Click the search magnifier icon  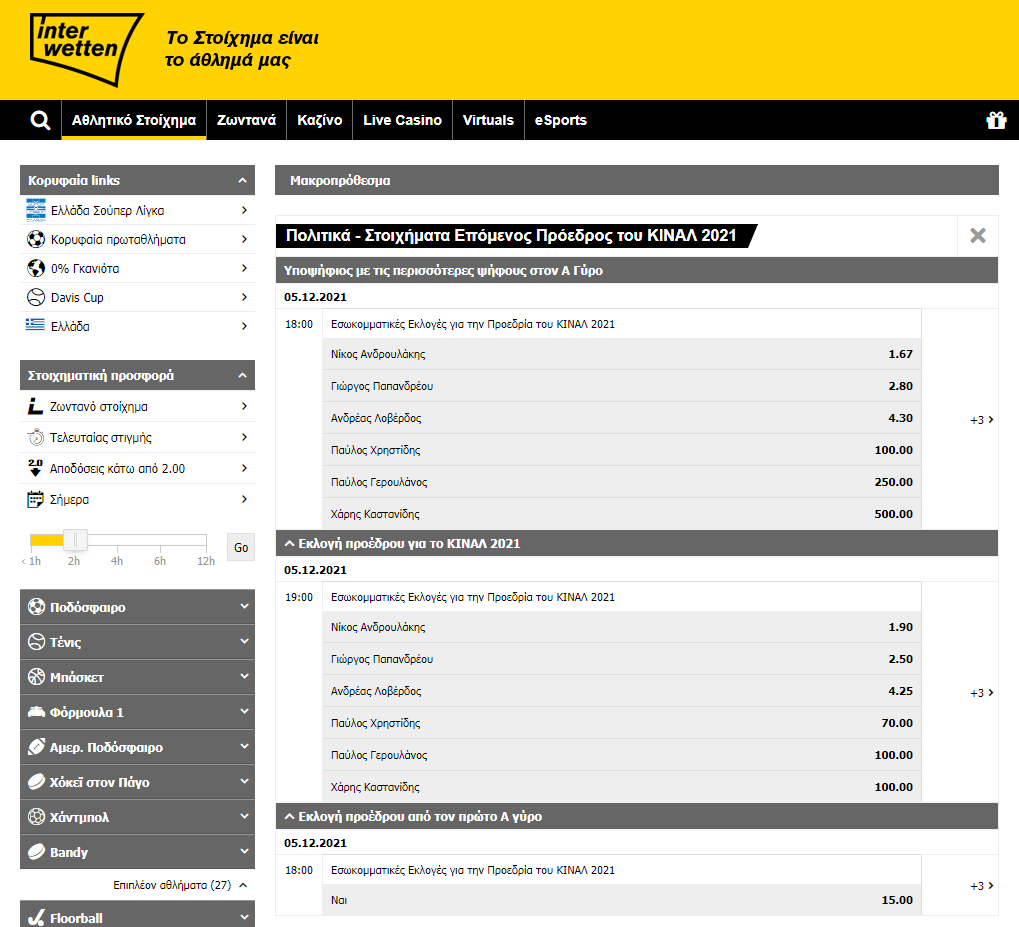coord(40,121)
